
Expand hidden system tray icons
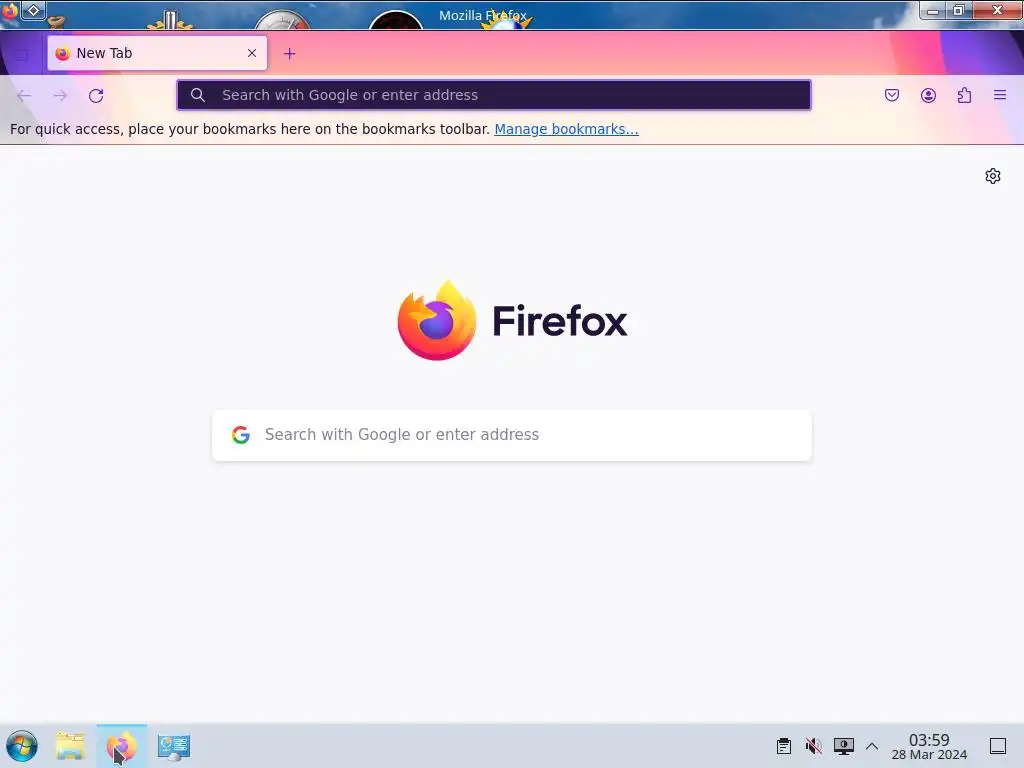(x=872, y=746)
